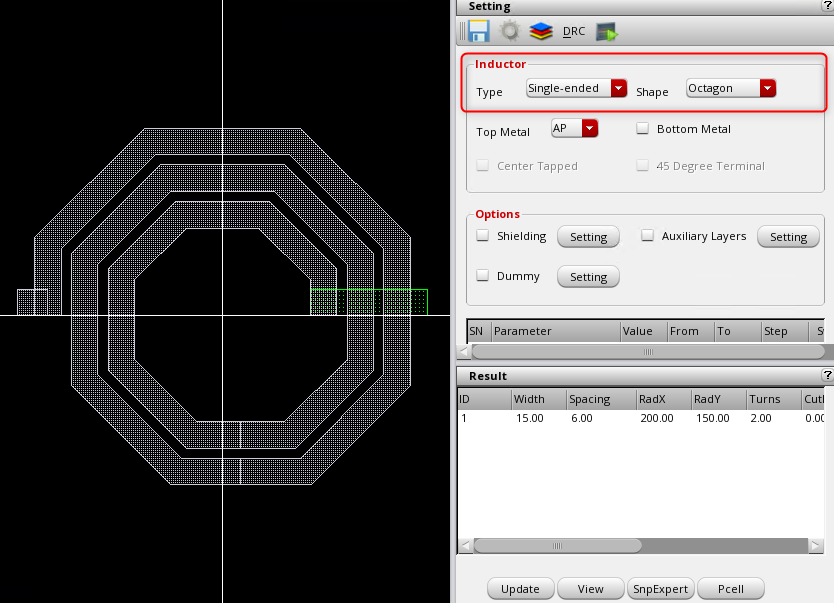Enable the Bottom Metal checkbox
This screenshot has width=834, height=603.
(644, 129)
